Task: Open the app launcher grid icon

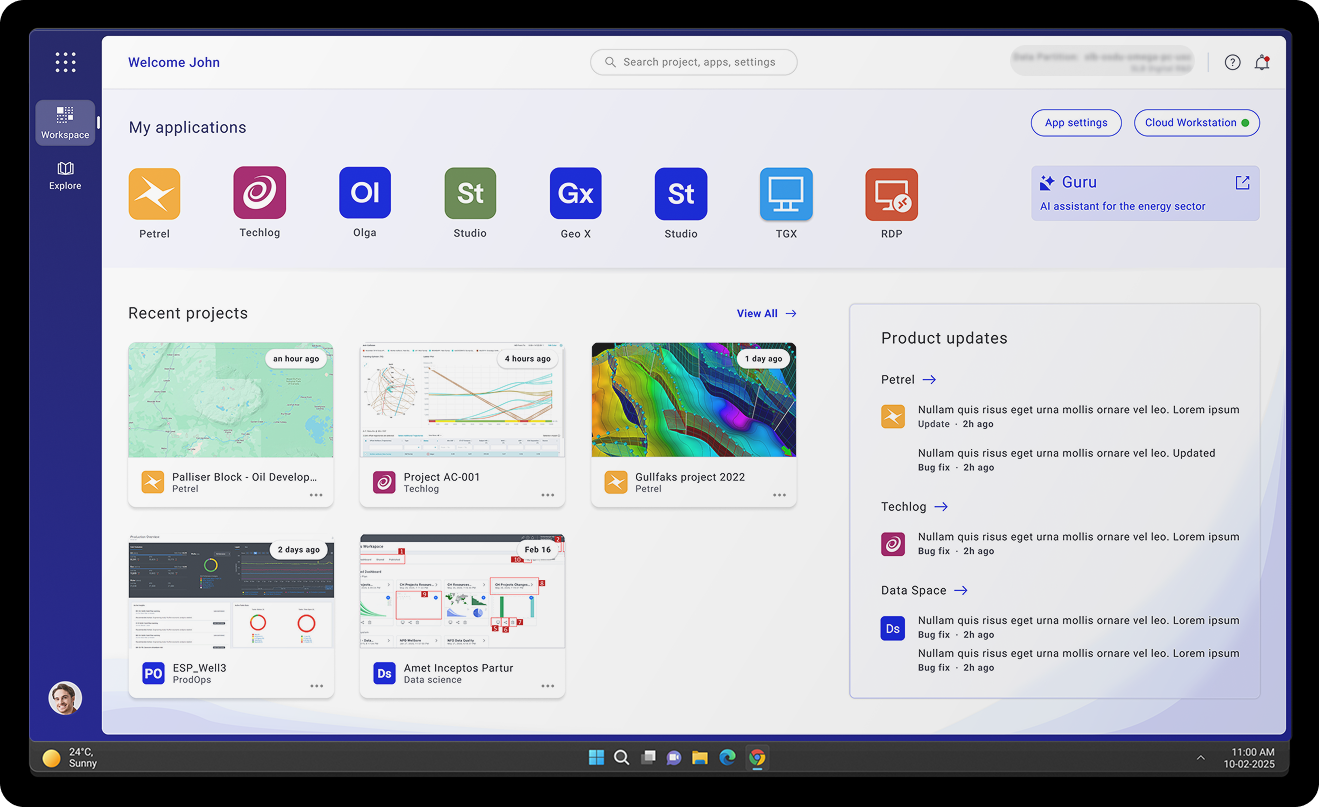Action: click(x=65, y=62)
